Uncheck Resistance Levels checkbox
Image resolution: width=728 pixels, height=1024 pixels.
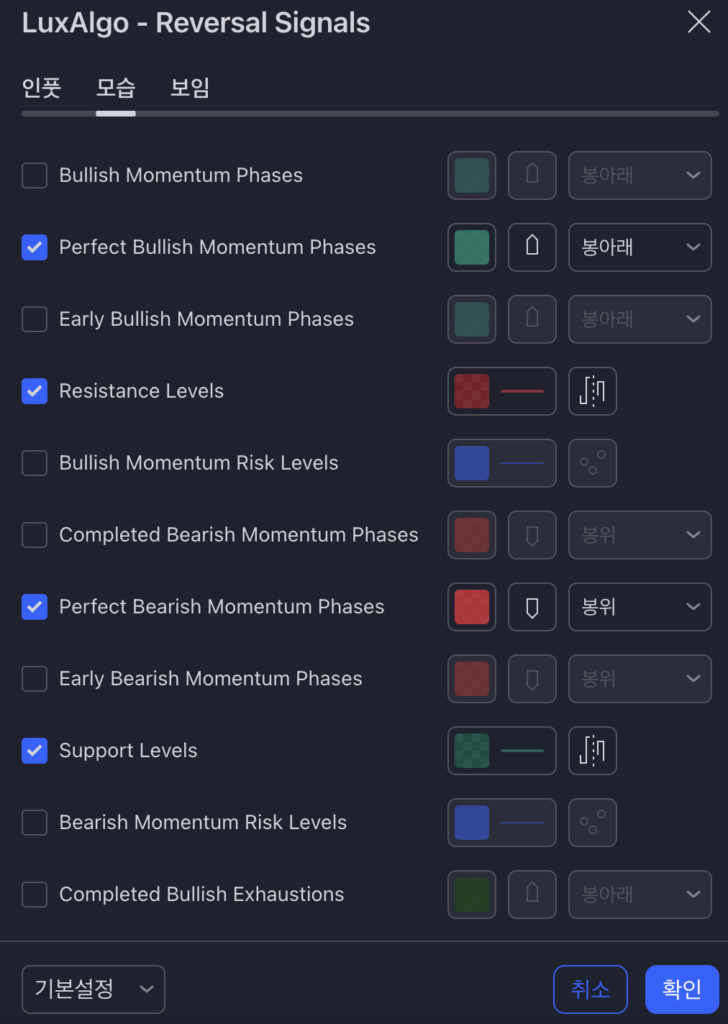[35, 391]
